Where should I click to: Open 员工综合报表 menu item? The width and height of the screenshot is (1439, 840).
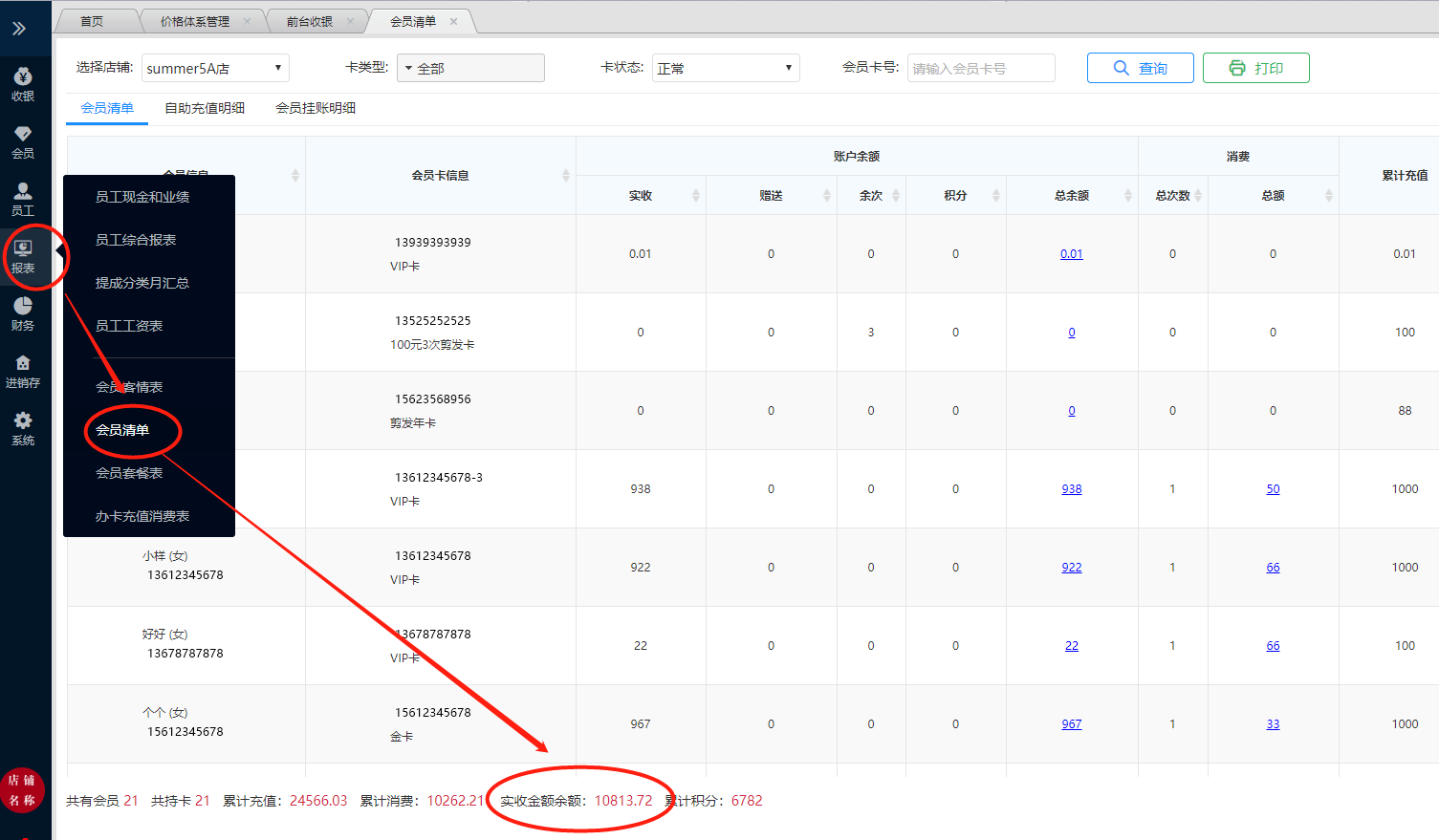pyautogui.click(x=136, y=240)
